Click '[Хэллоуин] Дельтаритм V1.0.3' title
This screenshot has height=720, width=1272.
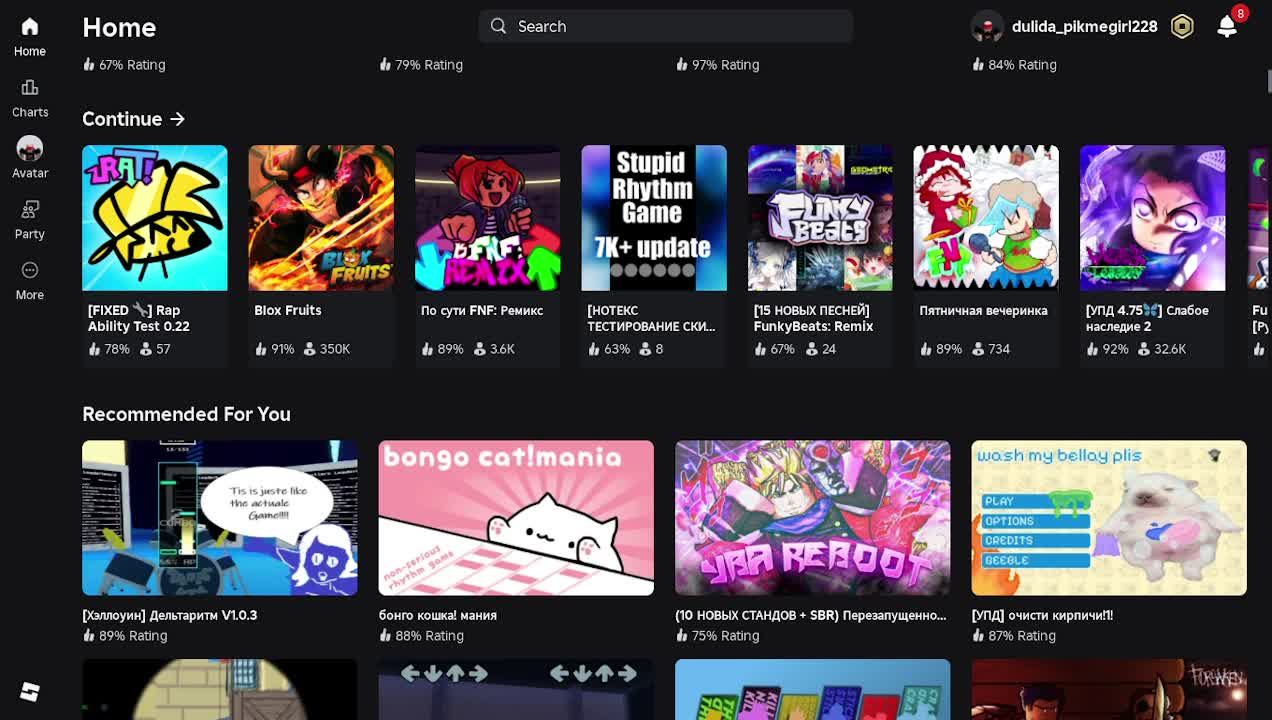click(170, 615)
